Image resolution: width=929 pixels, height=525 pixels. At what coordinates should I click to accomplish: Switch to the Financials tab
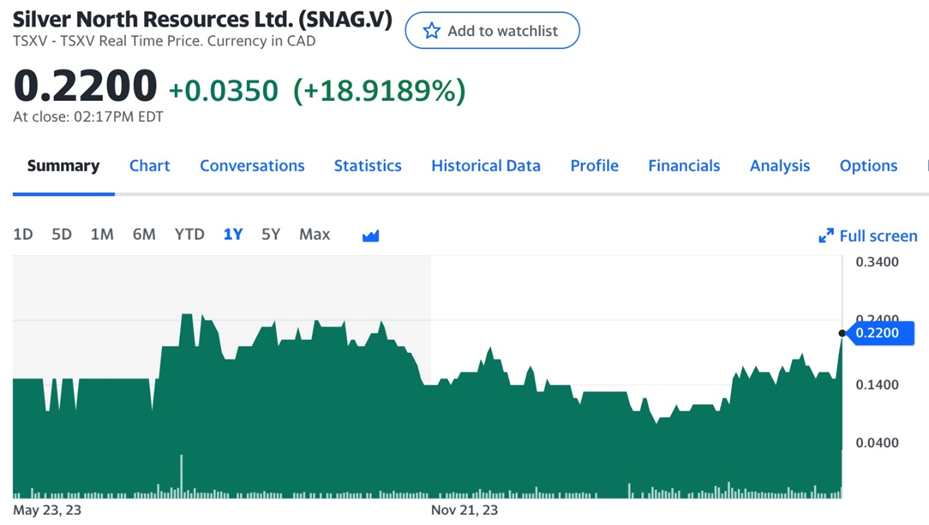point(684,166)
